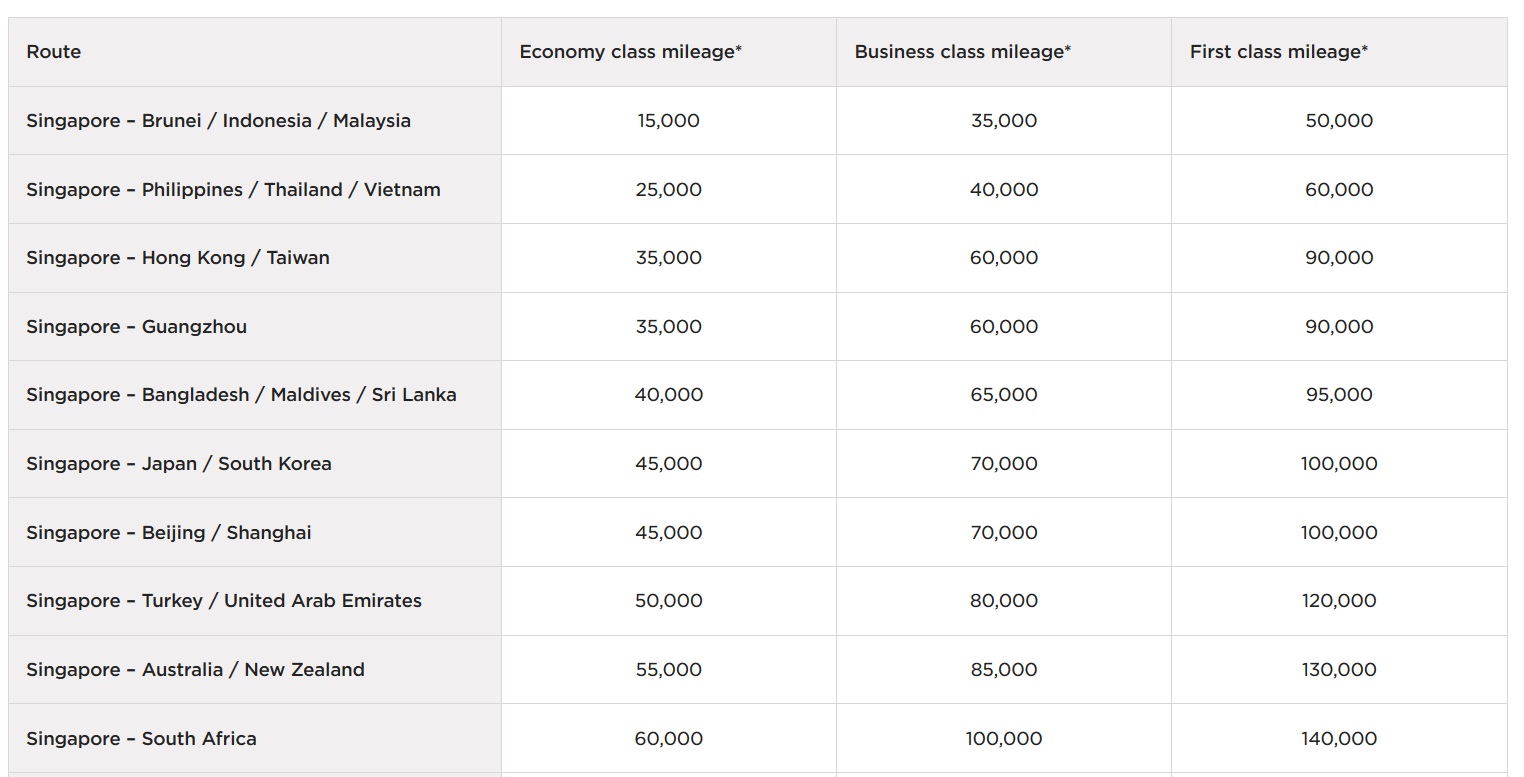1524x777 pixels.
Task: Click Singapore – Turkey / United Arab Emirates route
Action: [224, 601]
